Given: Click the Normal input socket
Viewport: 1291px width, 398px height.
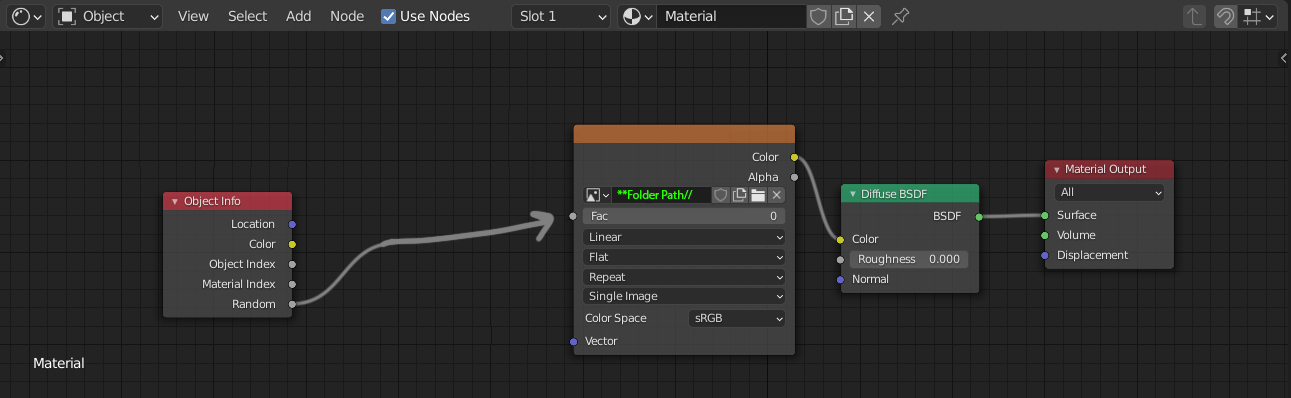Looking at the screenshot, I should click(x=841, y=279).
